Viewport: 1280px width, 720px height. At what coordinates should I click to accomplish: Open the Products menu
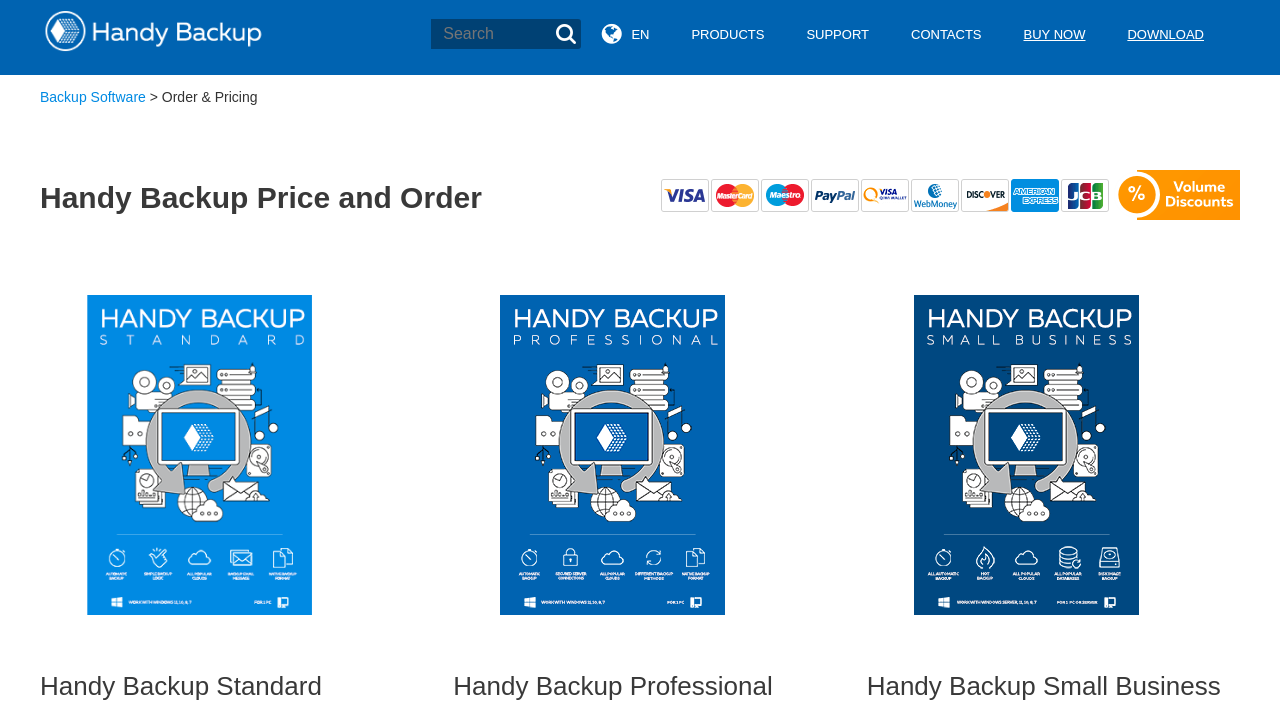coord(727,35)
